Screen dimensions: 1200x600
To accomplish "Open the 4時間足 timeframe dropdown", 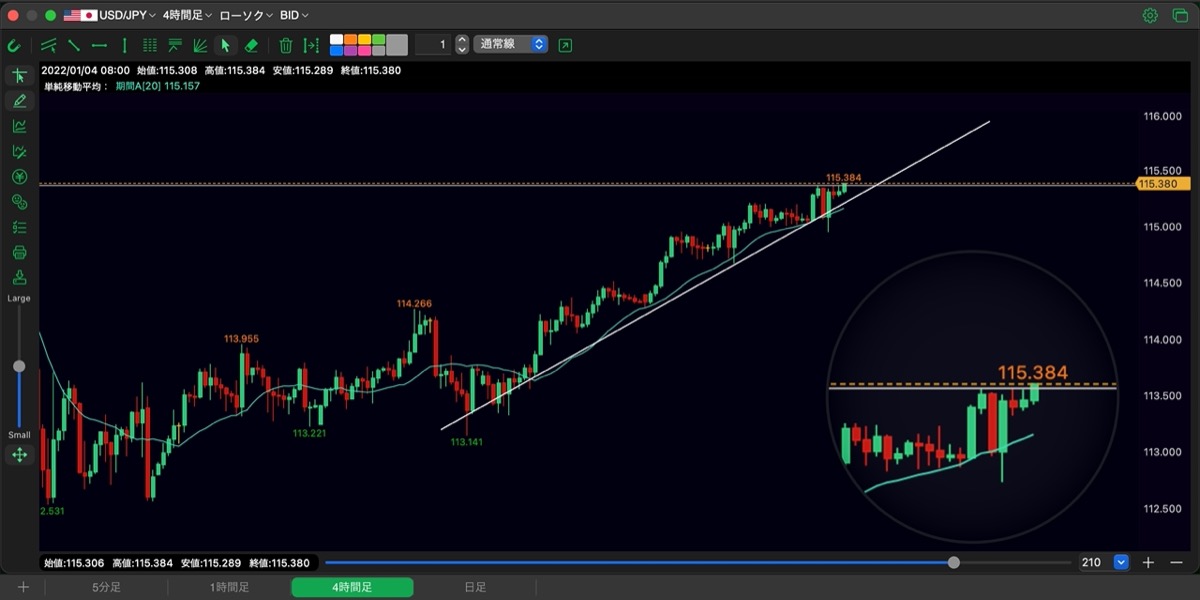I will [x=186, y=15].
